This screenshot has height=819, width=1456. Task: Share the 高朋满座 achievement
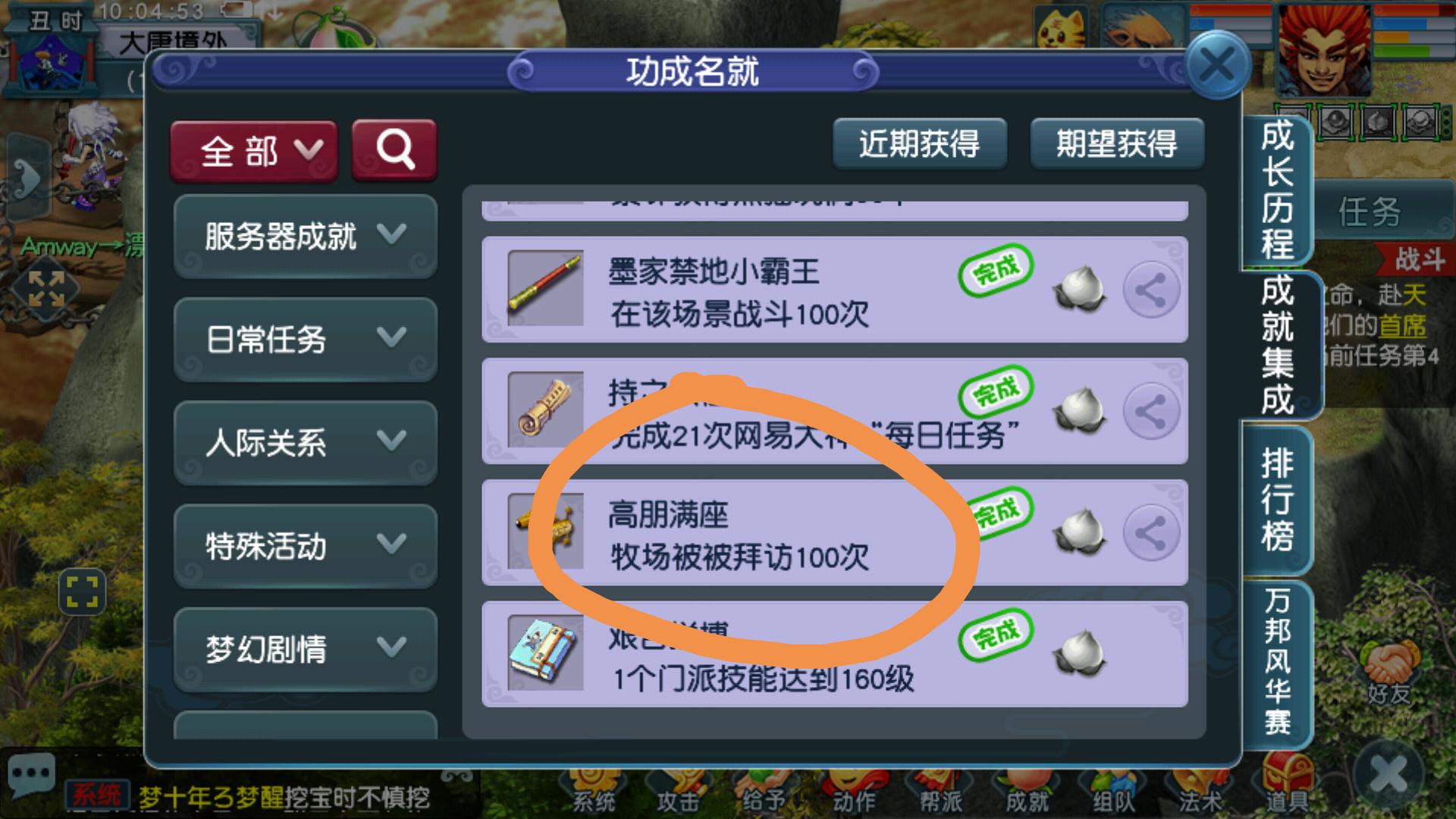1151,532
